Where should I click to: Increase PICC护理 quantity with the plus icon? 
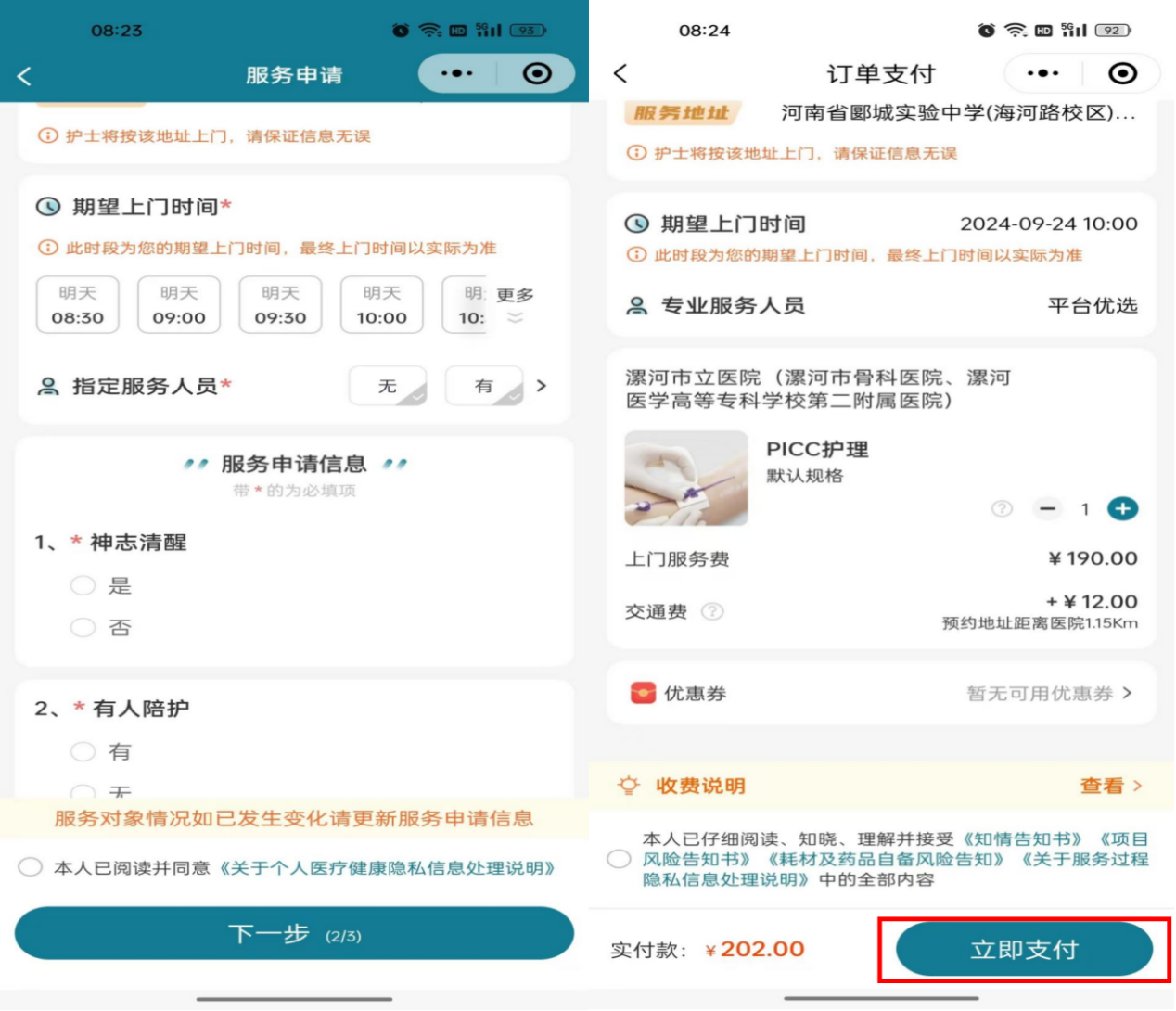[x=1122, y=508]
